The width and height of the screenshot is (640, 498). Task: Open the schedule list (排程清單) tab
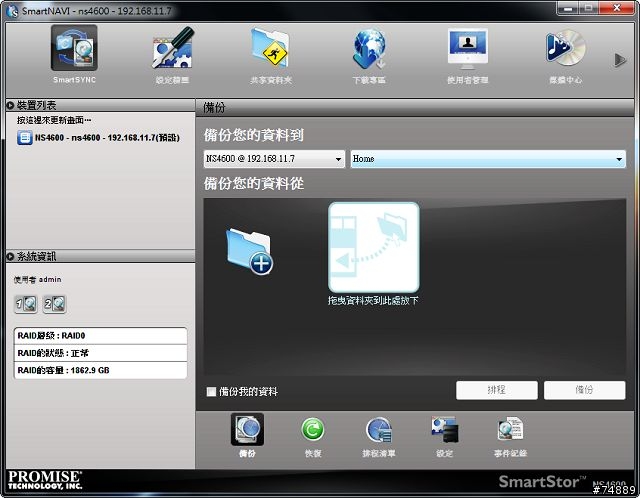coord(379,435)
